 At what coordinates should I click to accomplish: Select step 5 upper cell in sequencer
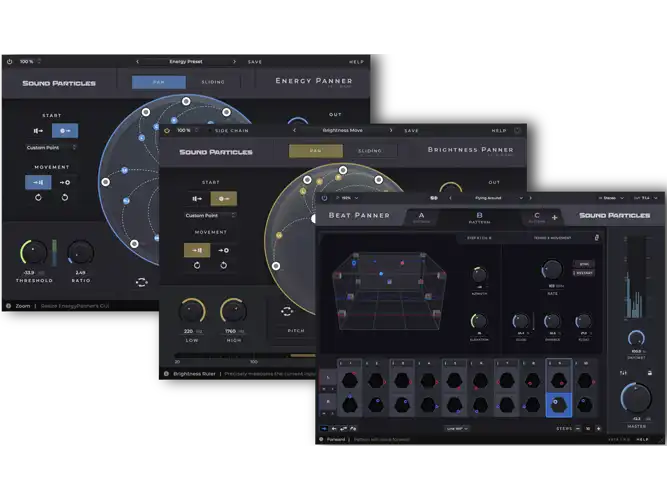click(454, 380)
